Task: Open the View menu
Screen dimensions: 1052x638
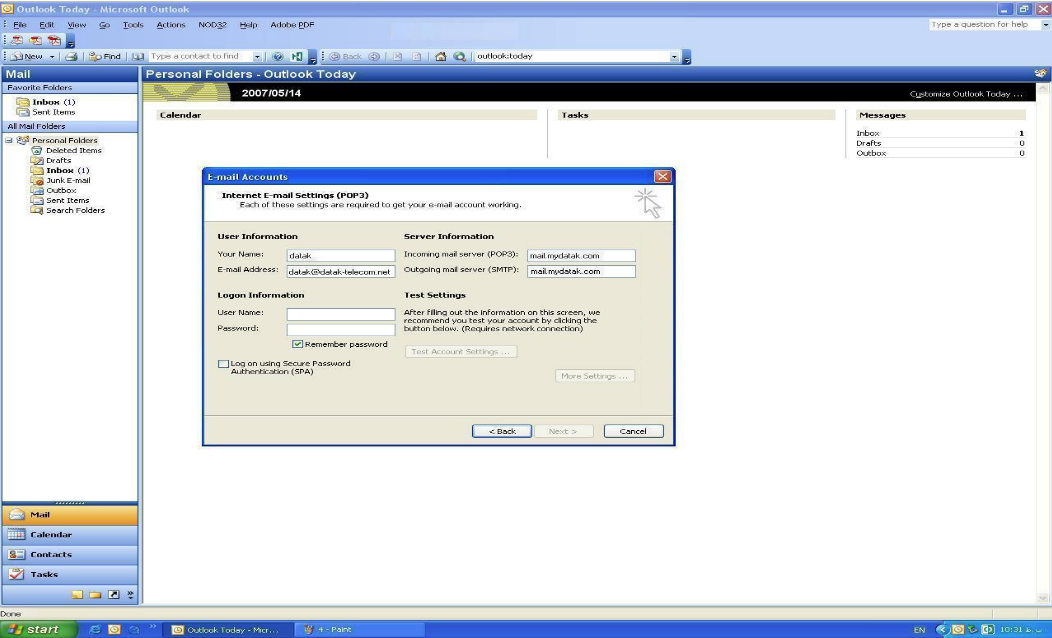Action: (x=76, y=25)
